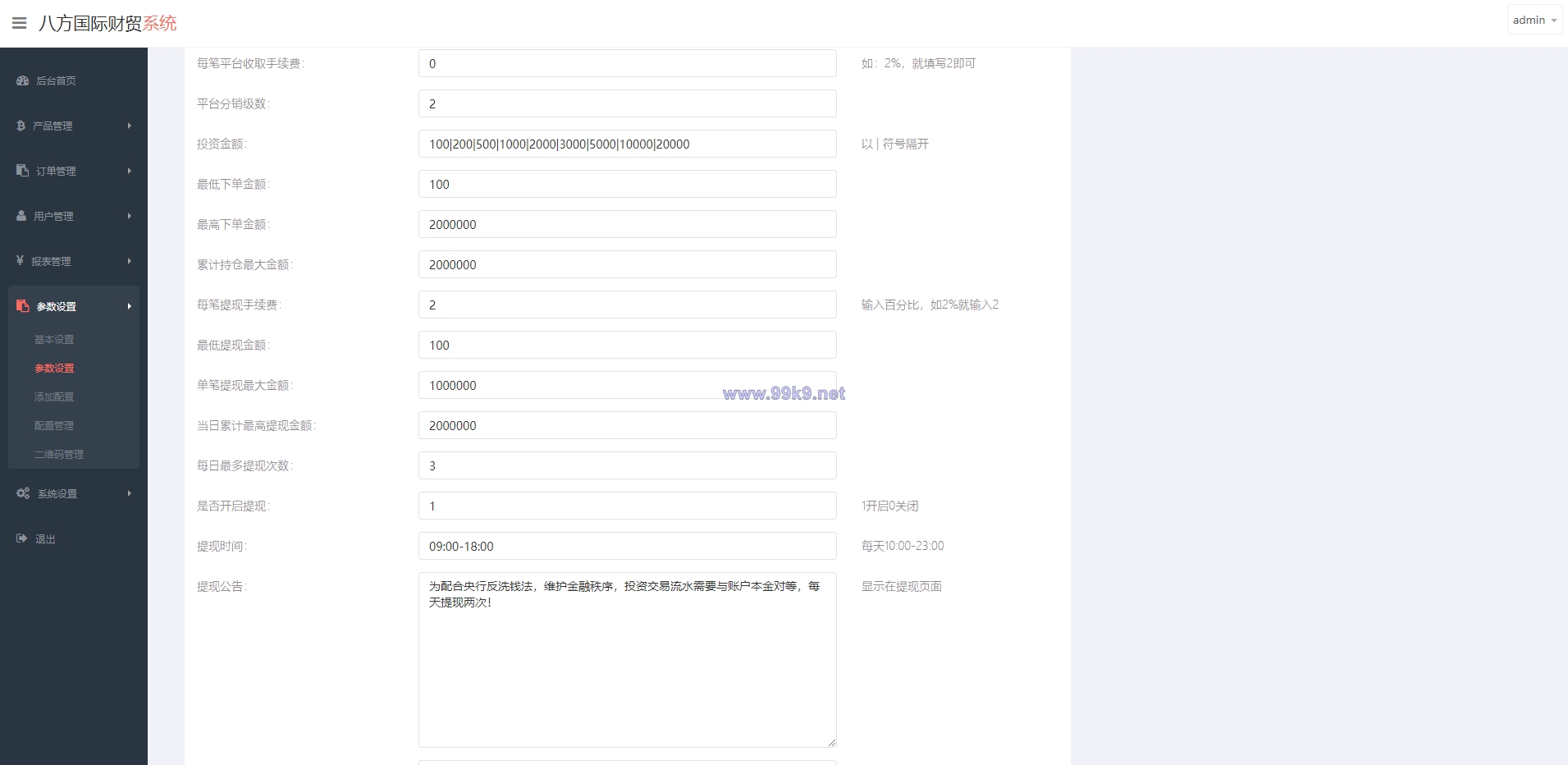The image size is (1568, 765).
Task: Click the red icon beside 参数设置
Action: [x=23, y=306]
